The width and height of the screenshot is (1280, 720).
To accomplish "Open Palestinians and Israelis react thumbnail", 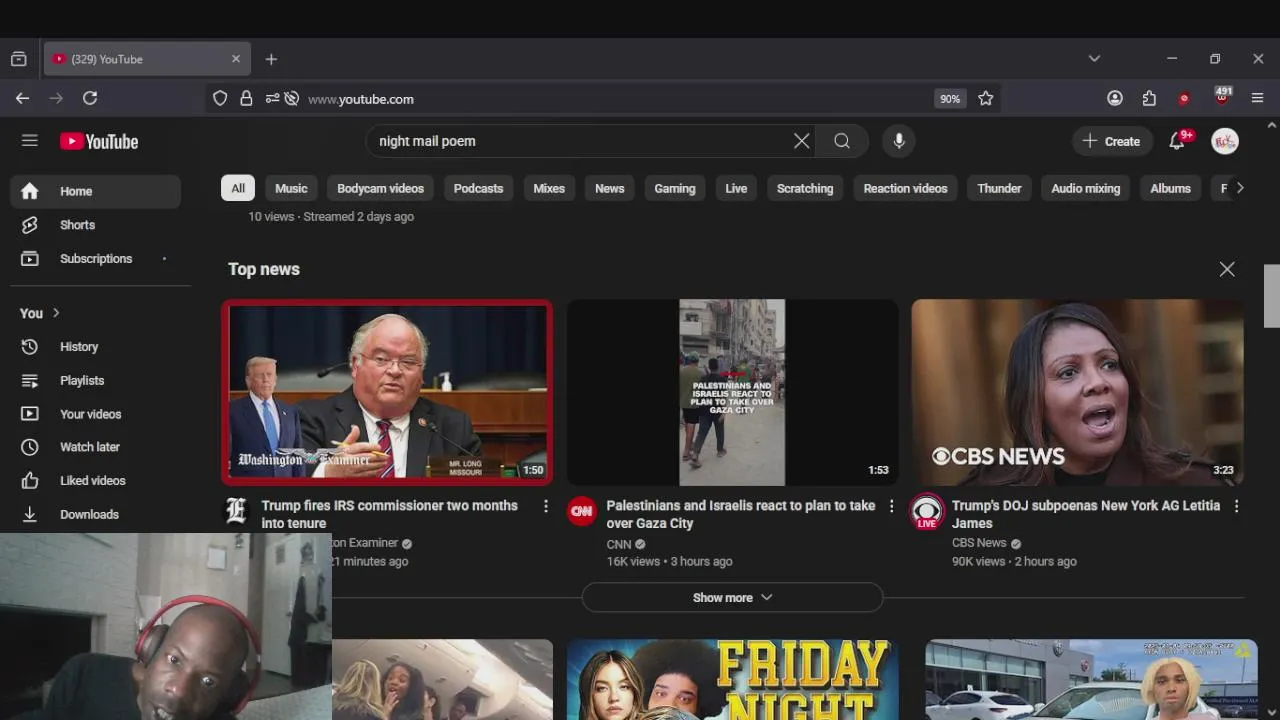I will [732, 392].
